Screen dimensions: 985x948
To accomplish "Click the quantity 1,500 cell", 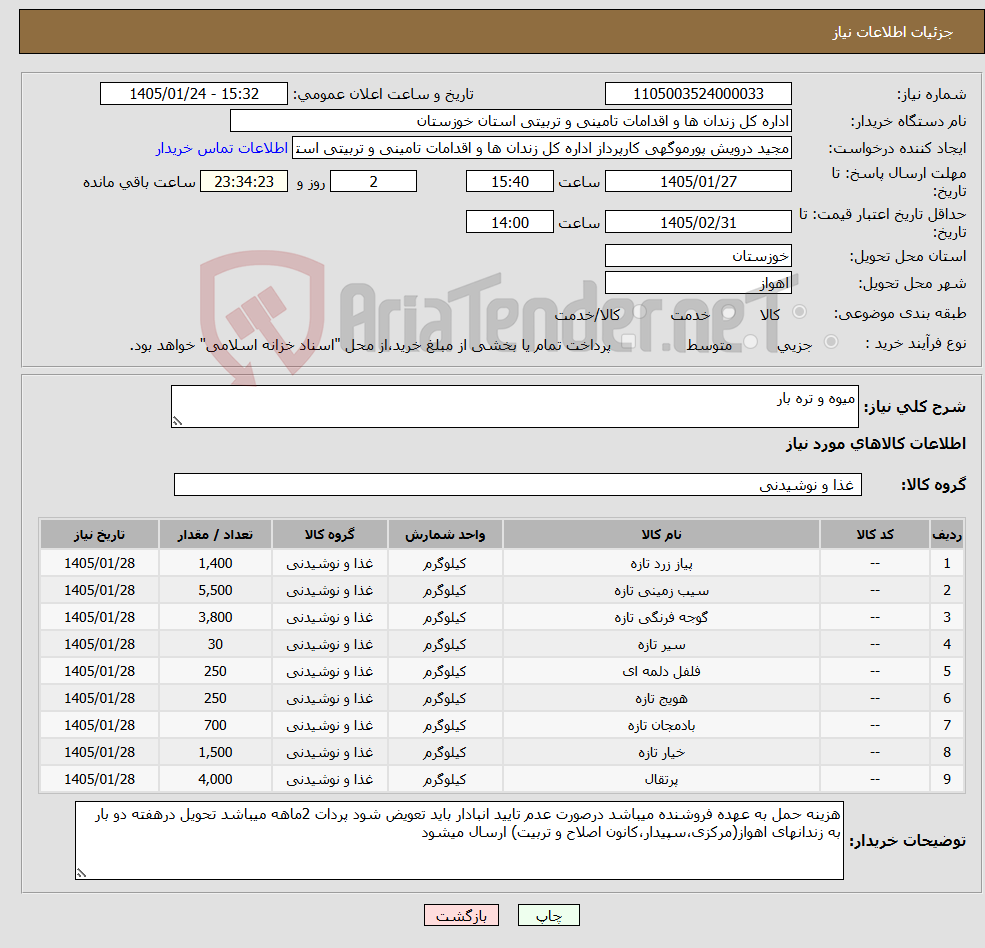I will pos(215,753).
